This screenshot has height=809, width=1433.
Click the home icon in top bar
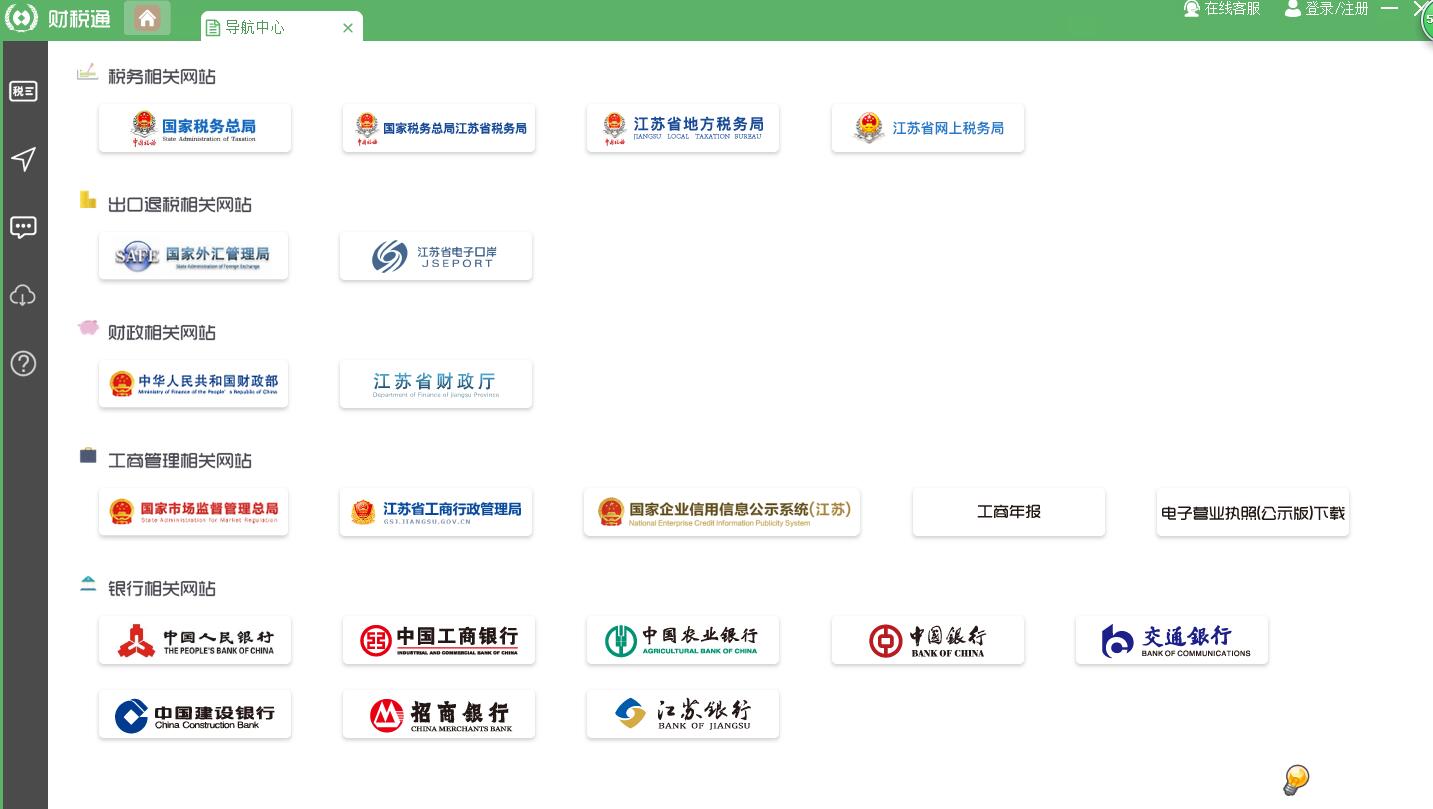147,18
